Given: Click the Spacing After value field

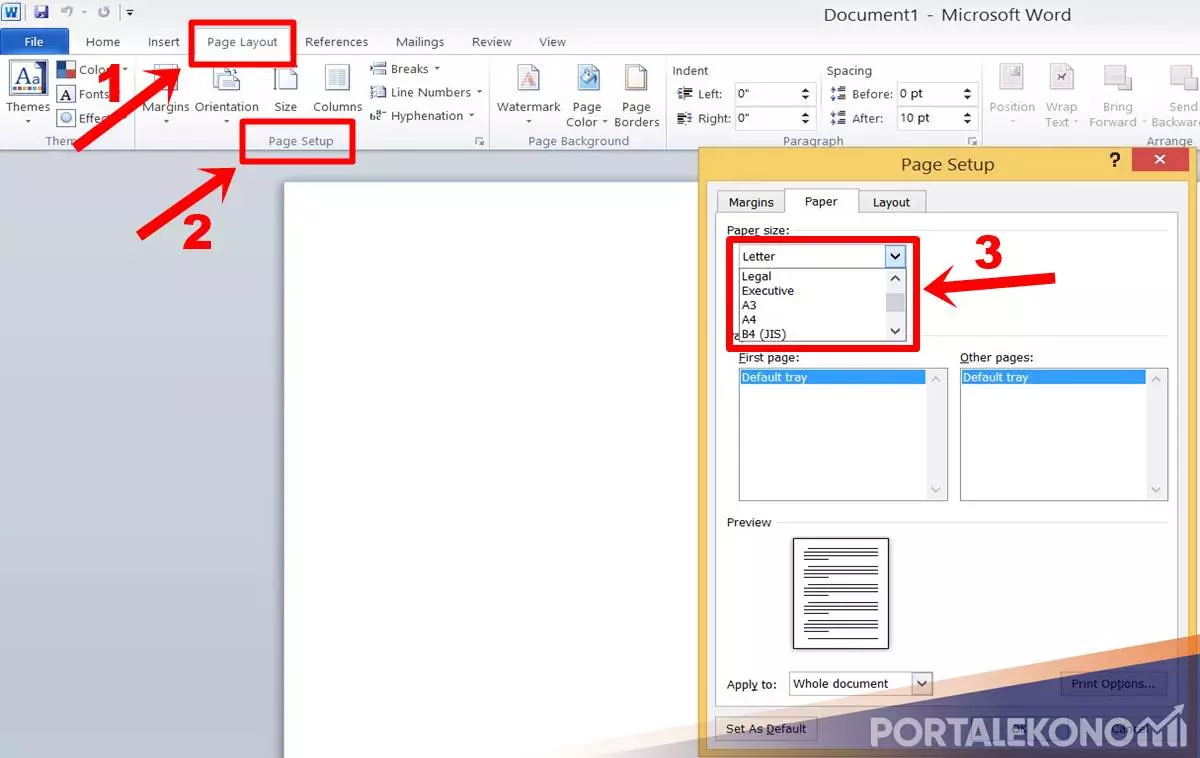Looking at the screenshot, I should (928, 118).
